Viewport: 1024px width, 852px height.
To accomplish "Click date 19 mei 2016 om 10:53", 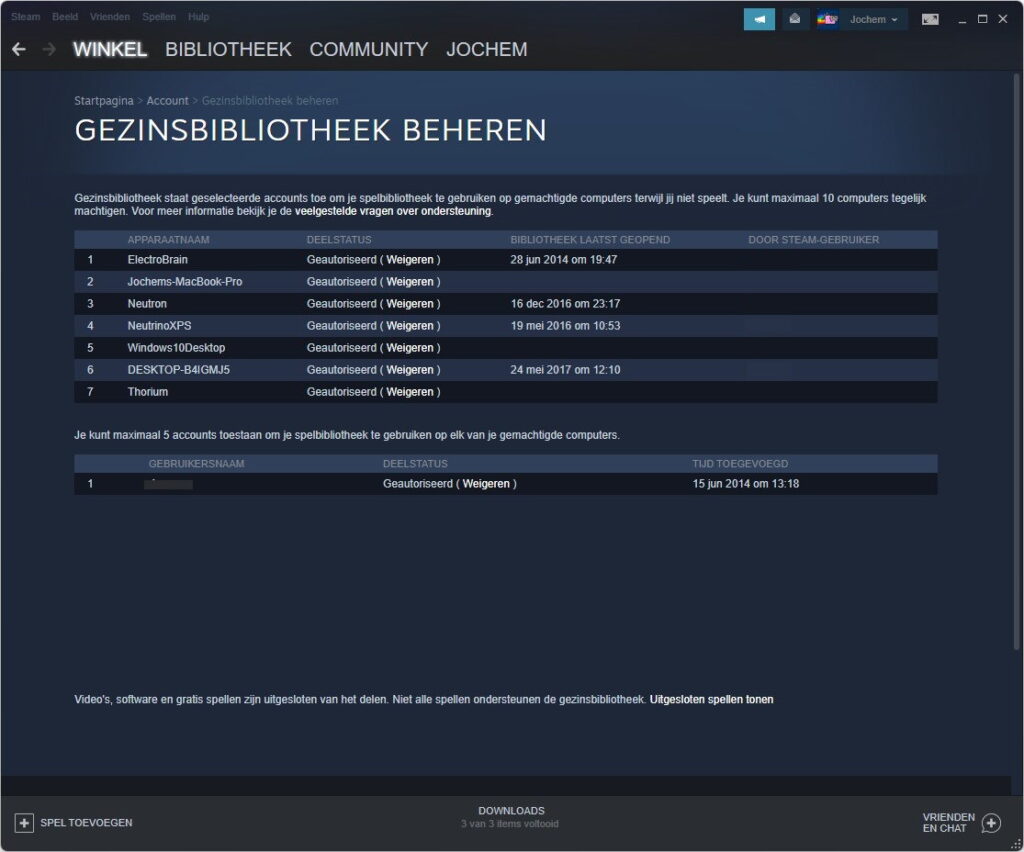I will click(565, 326).
